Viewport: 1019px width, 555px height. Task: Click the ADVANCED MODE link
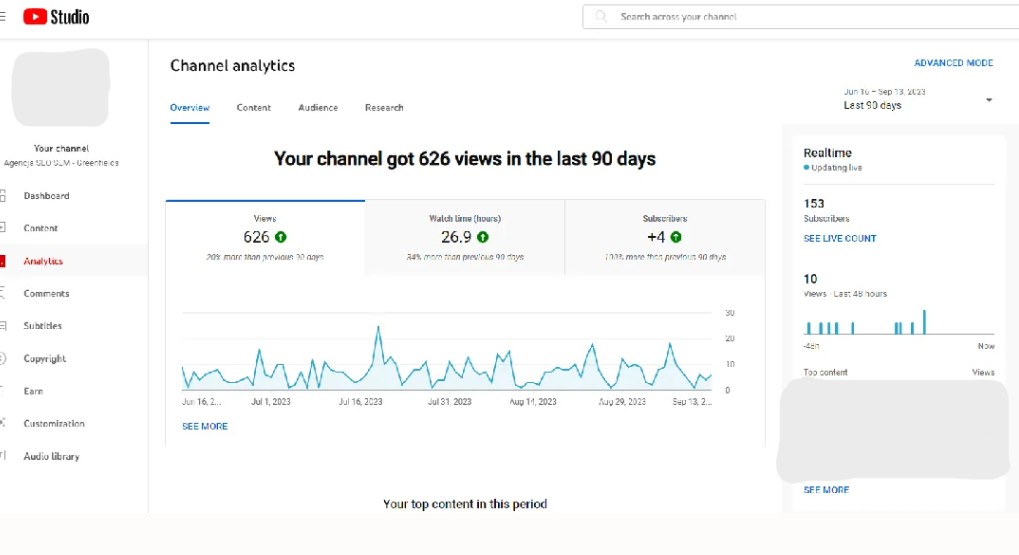click(x=953, y=63)
